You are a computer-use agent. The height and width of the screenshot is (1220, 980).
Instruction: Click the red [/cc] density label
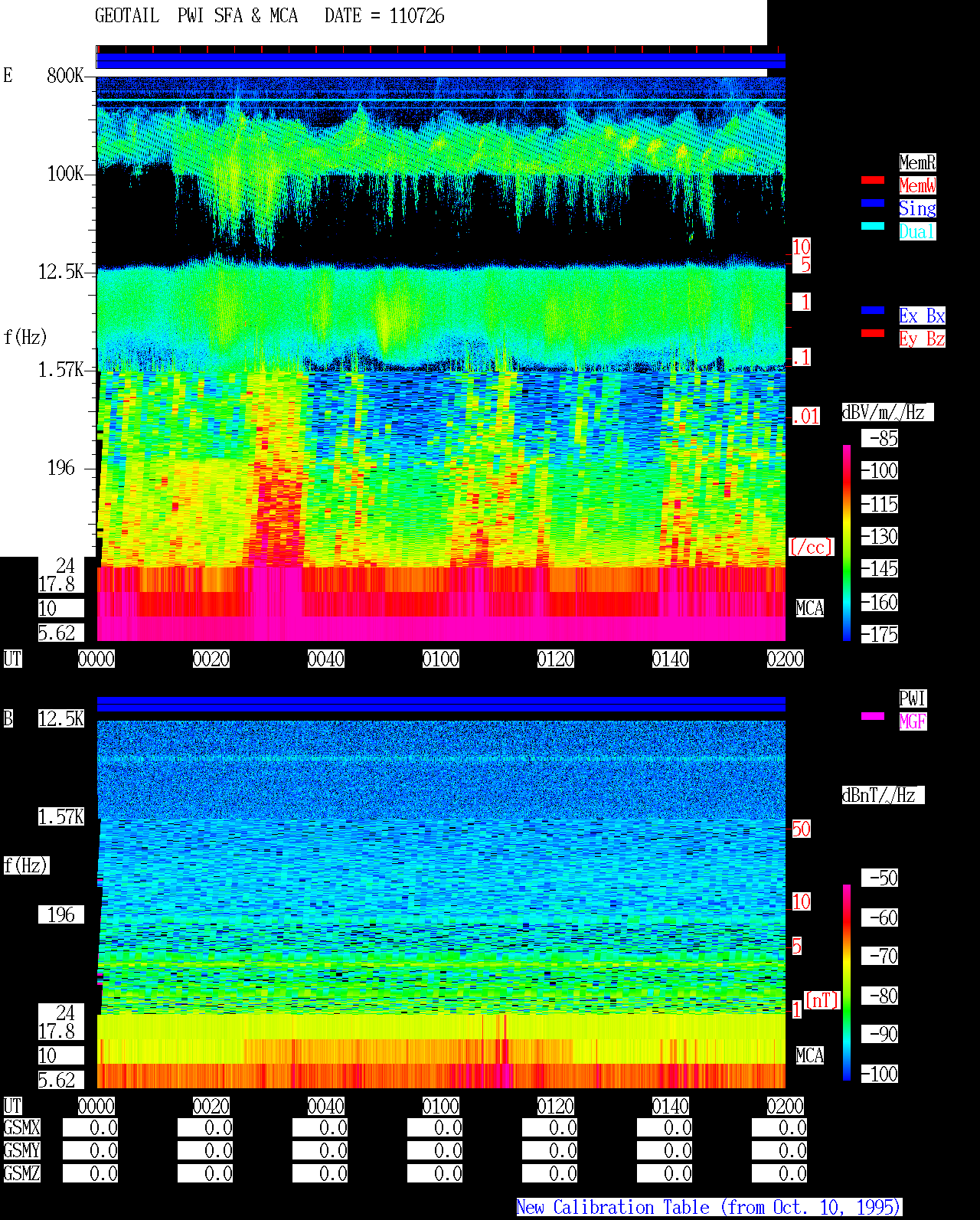pyautogui.click(x=811, y=547)
